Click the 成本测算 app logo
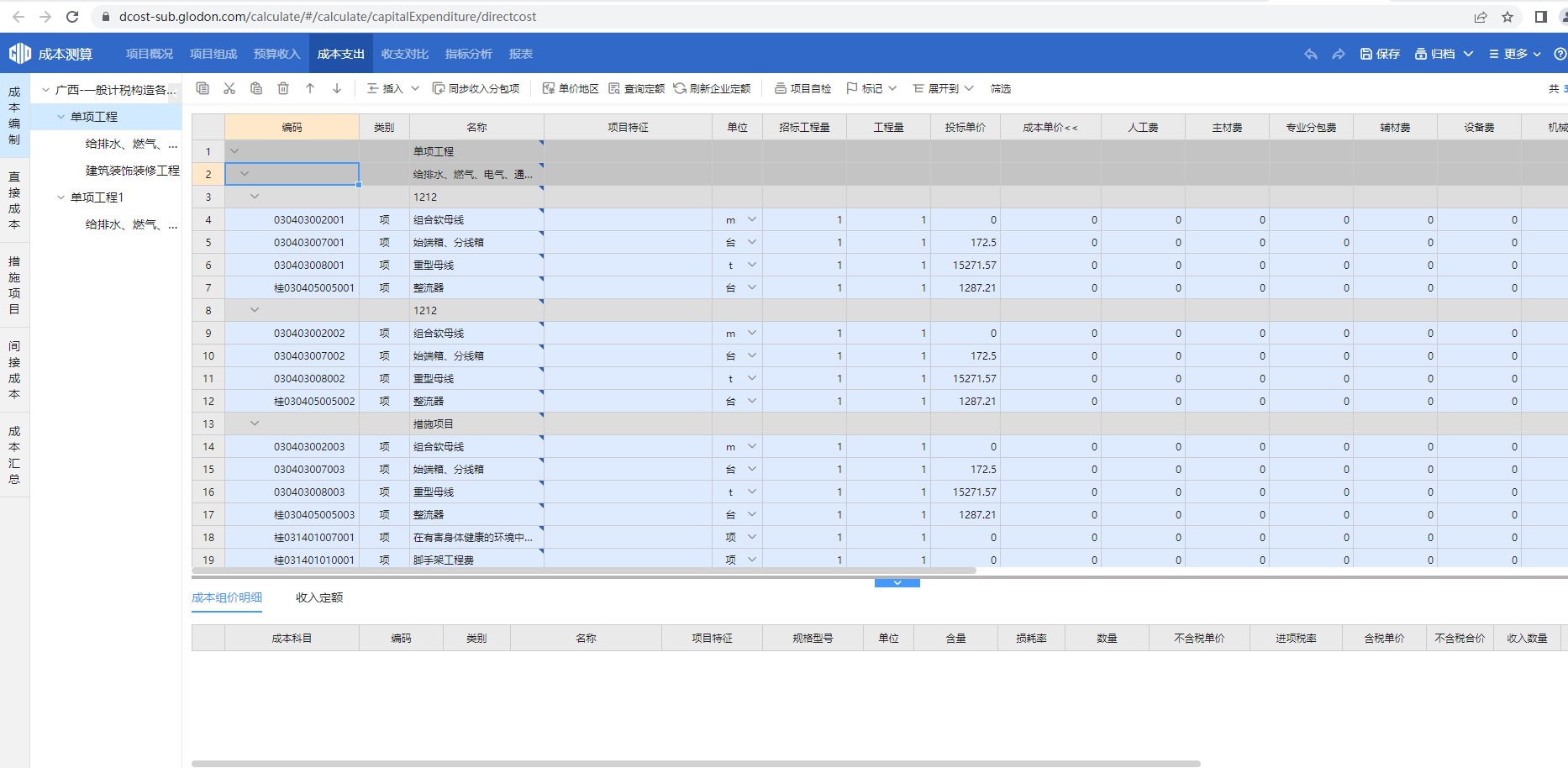Screen dimensions: 1568x768 [x=50, y=54]
